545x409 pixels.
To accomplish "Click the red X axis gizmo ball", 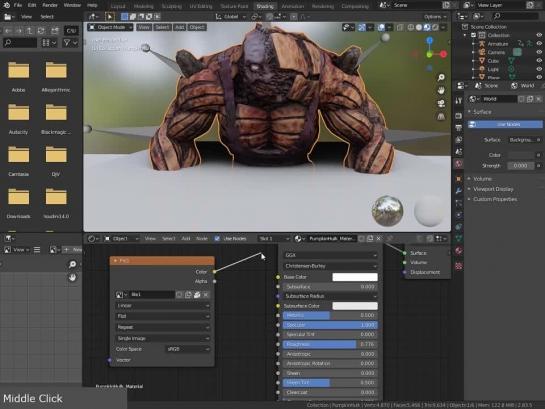I will 443,54.
